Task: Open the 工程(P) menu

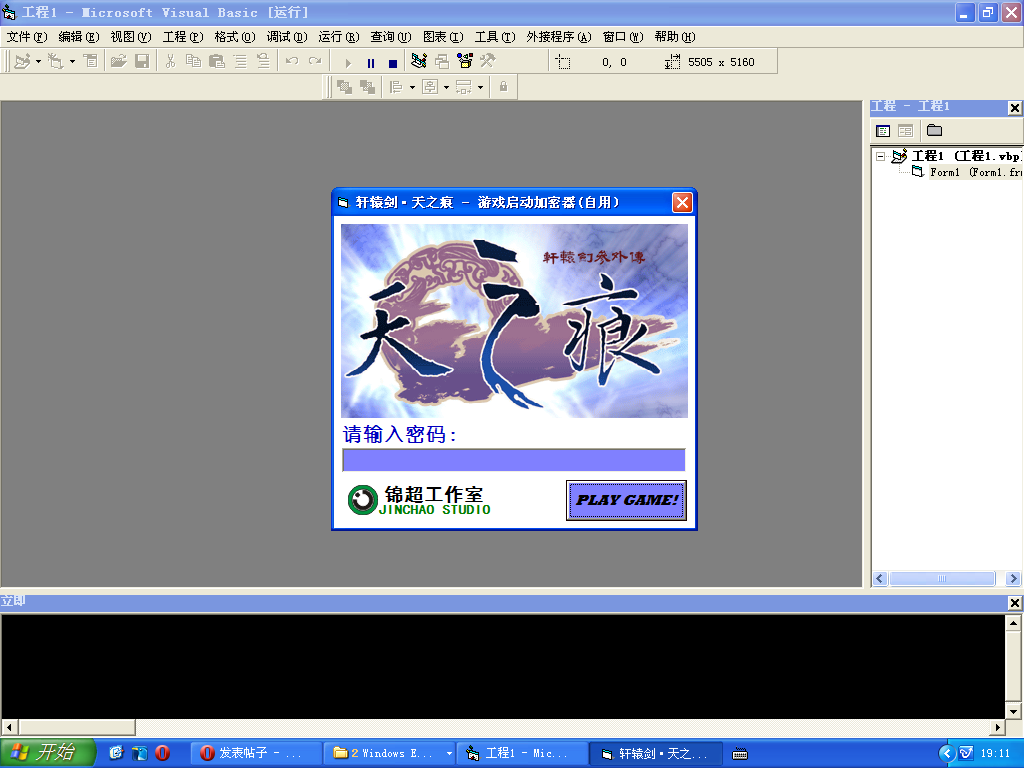Action: [183, 37]
